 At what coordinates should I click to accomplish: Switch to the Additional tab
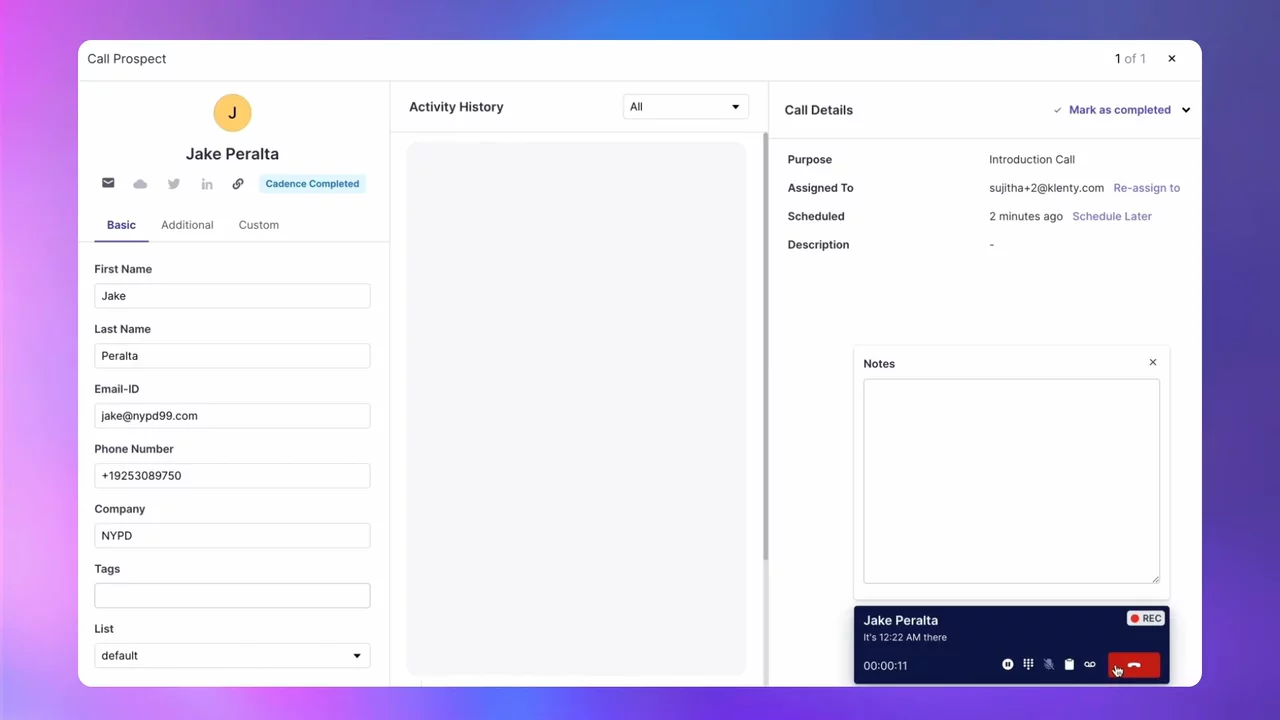[x=187, y=225]
